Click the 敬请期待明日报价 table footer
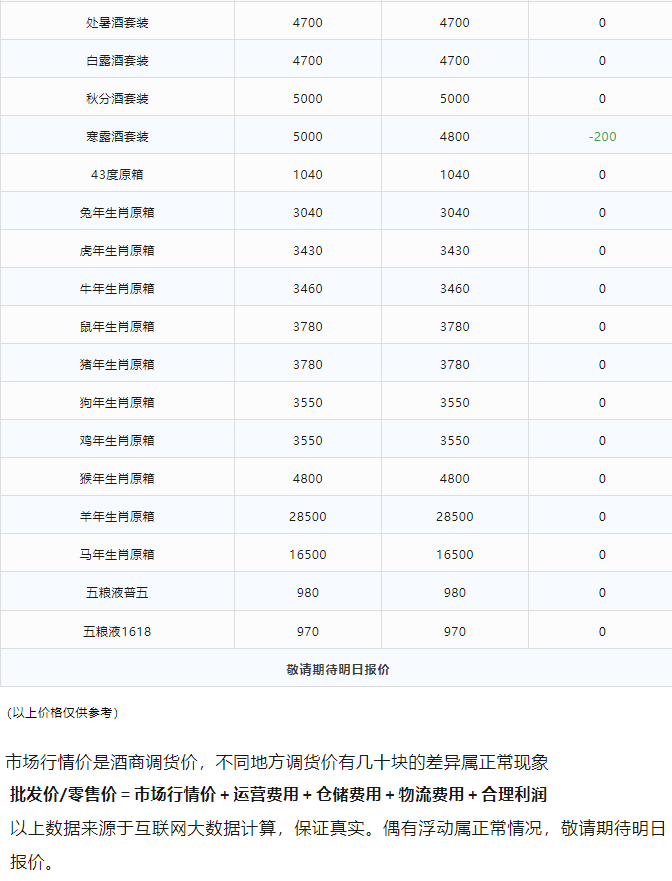The height and width of the screenshot is (881, 672). pos(338,669)
